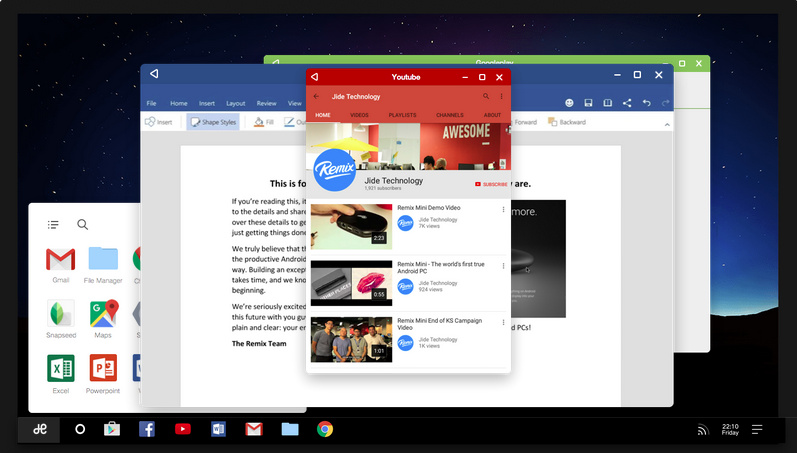This screenshot has height=453, width=797.
Task: Choose shape Fill color in Word ribbon
Action: point(264,122)
